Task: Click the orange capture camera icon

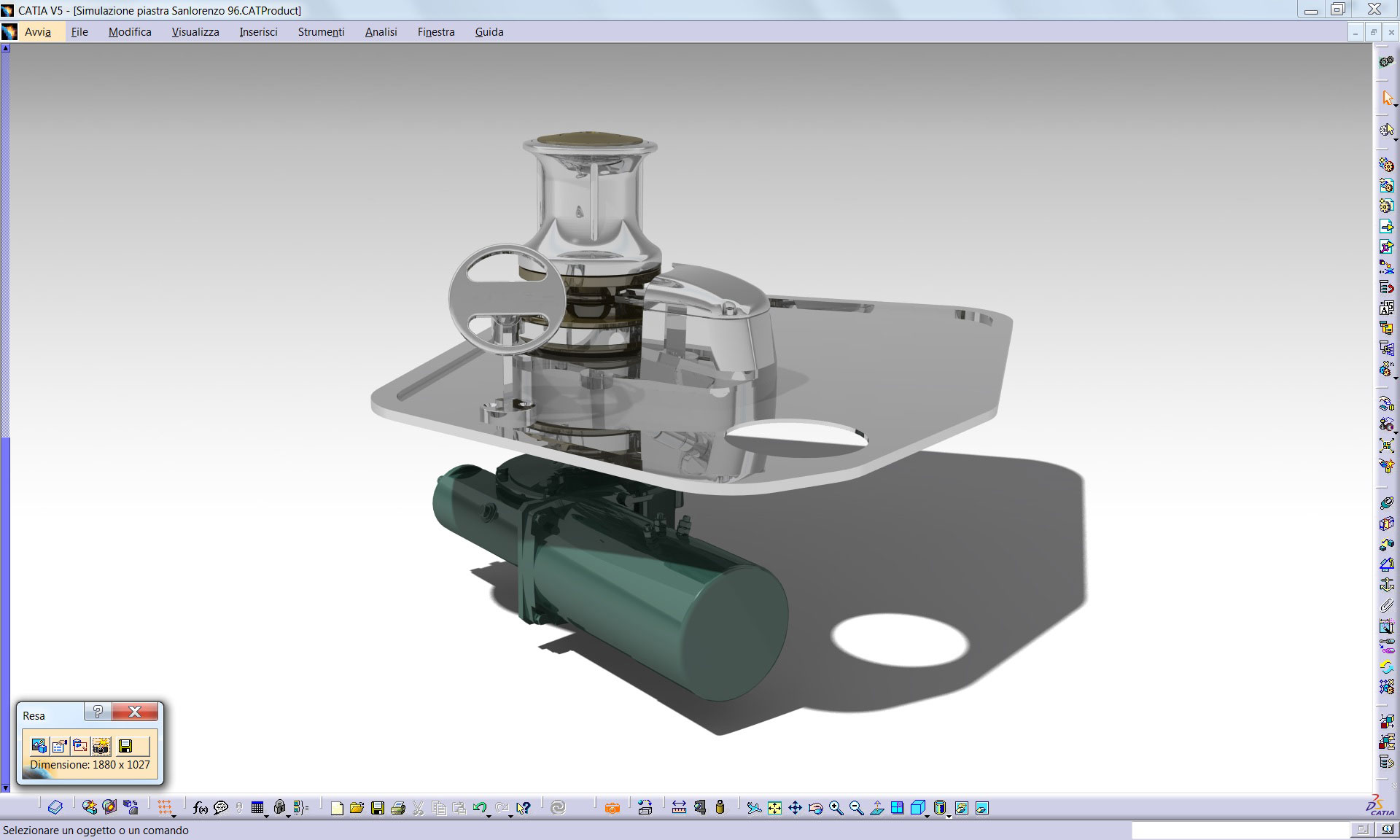Action: point(612,808)
